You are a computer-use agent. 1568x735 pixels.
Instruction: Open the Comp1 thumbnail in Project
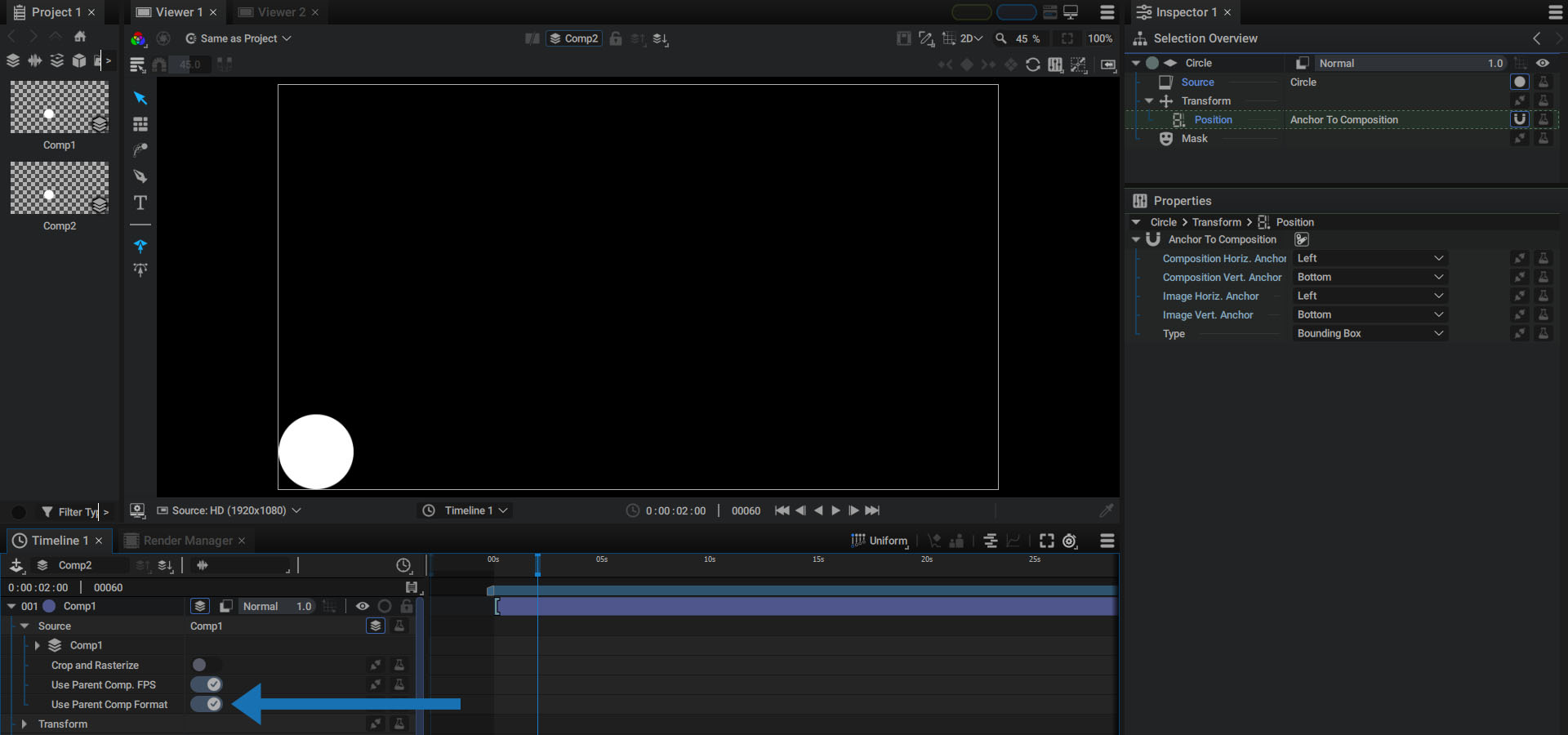[x=59, y=108]
